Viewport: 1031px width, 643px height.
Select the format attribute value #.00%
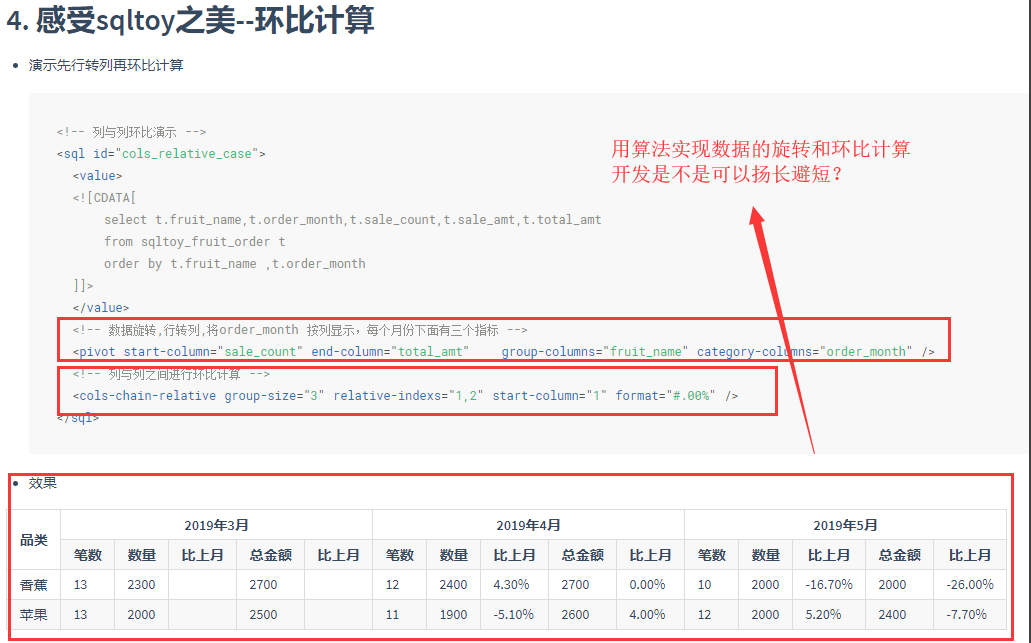[x=690, y=395]
